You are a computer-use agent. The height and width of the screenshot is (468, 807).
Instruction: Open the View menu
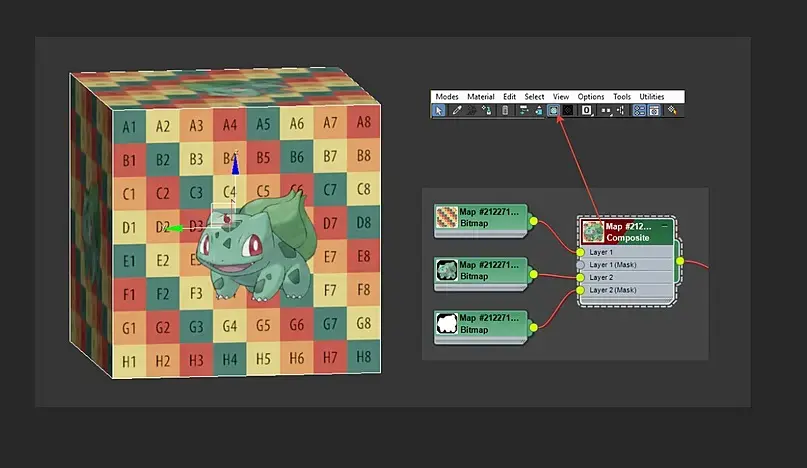561,96
